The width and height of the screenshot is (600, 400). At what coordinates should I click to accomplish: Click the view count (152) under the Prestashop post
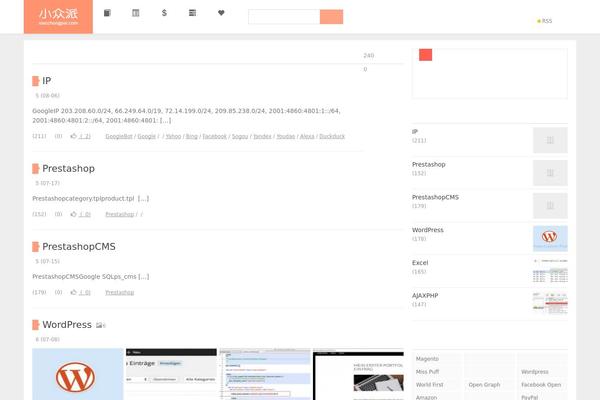[x=39, y=214]
